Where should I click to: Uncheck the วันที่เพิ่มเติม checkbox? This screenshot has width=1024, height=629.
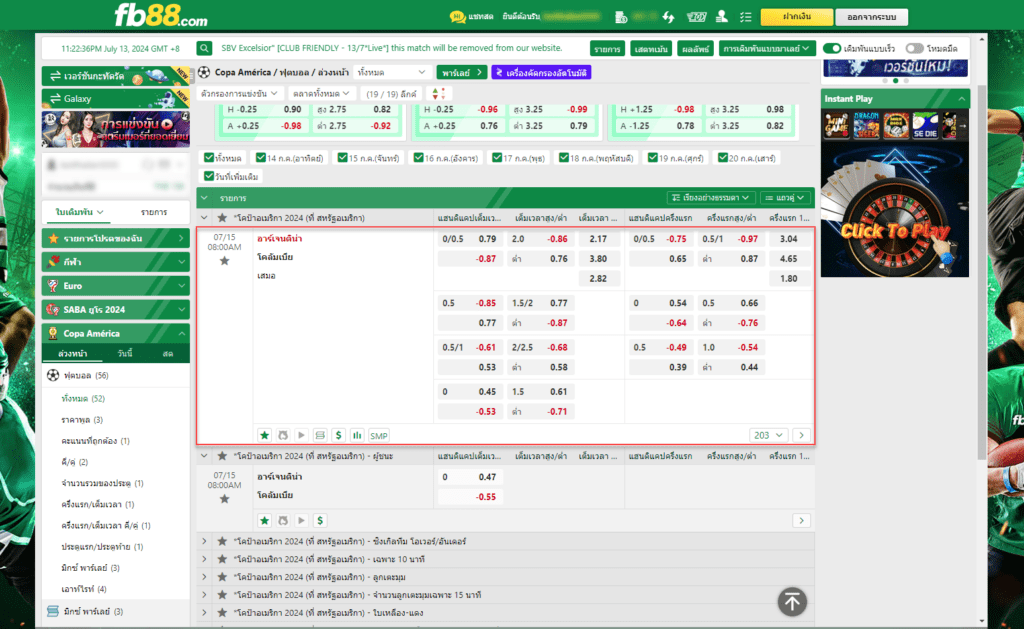pos(209,176)
